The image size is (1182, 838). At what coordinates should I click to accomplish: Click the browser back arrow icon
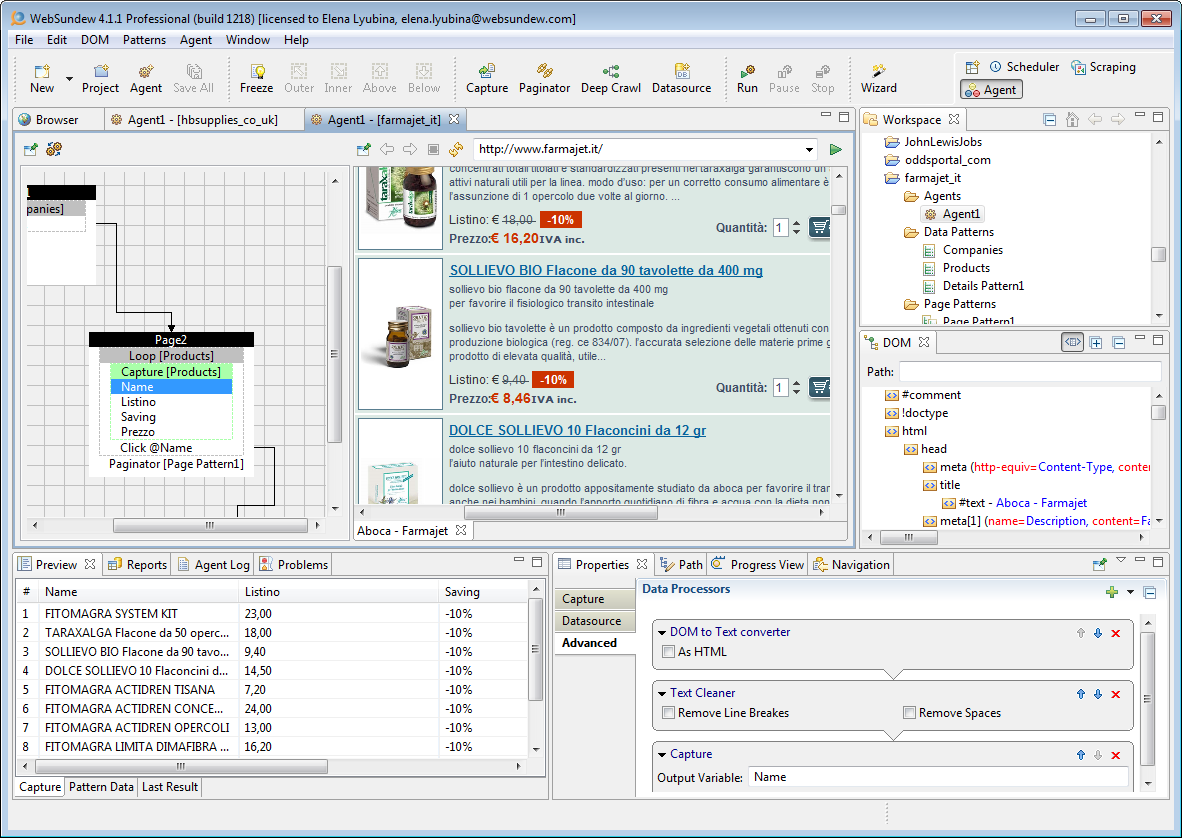[x=387, y=149]
